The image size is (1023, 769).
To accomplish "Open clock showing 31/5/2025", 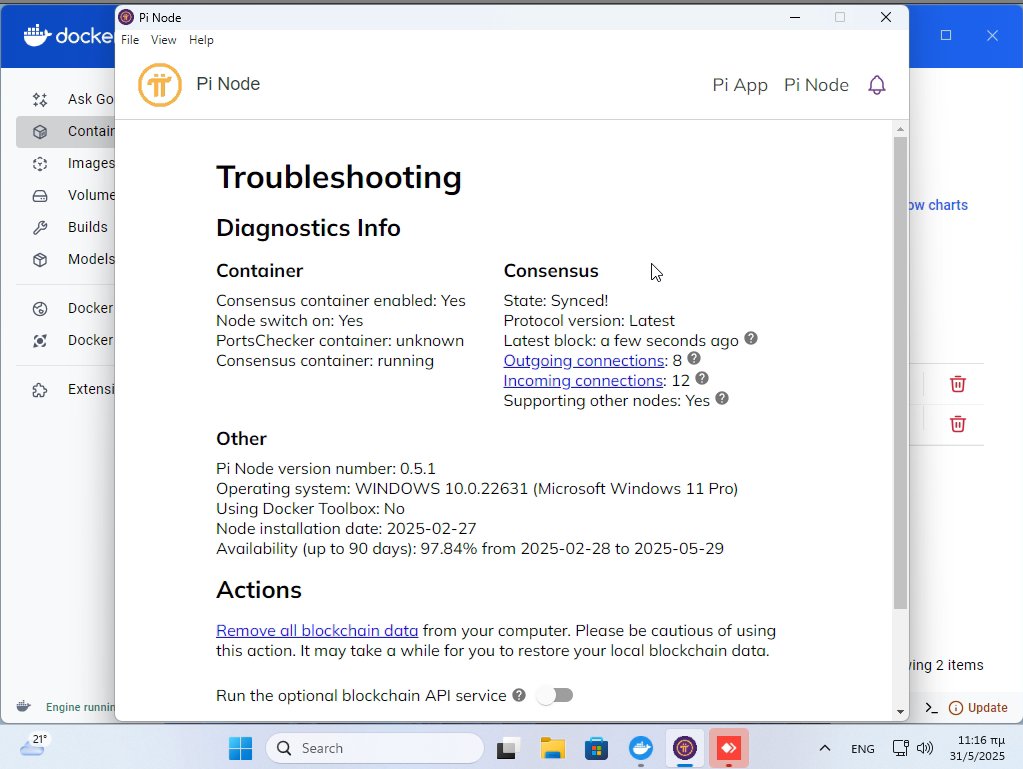I will pyautogui.click(x=977, y=748).
